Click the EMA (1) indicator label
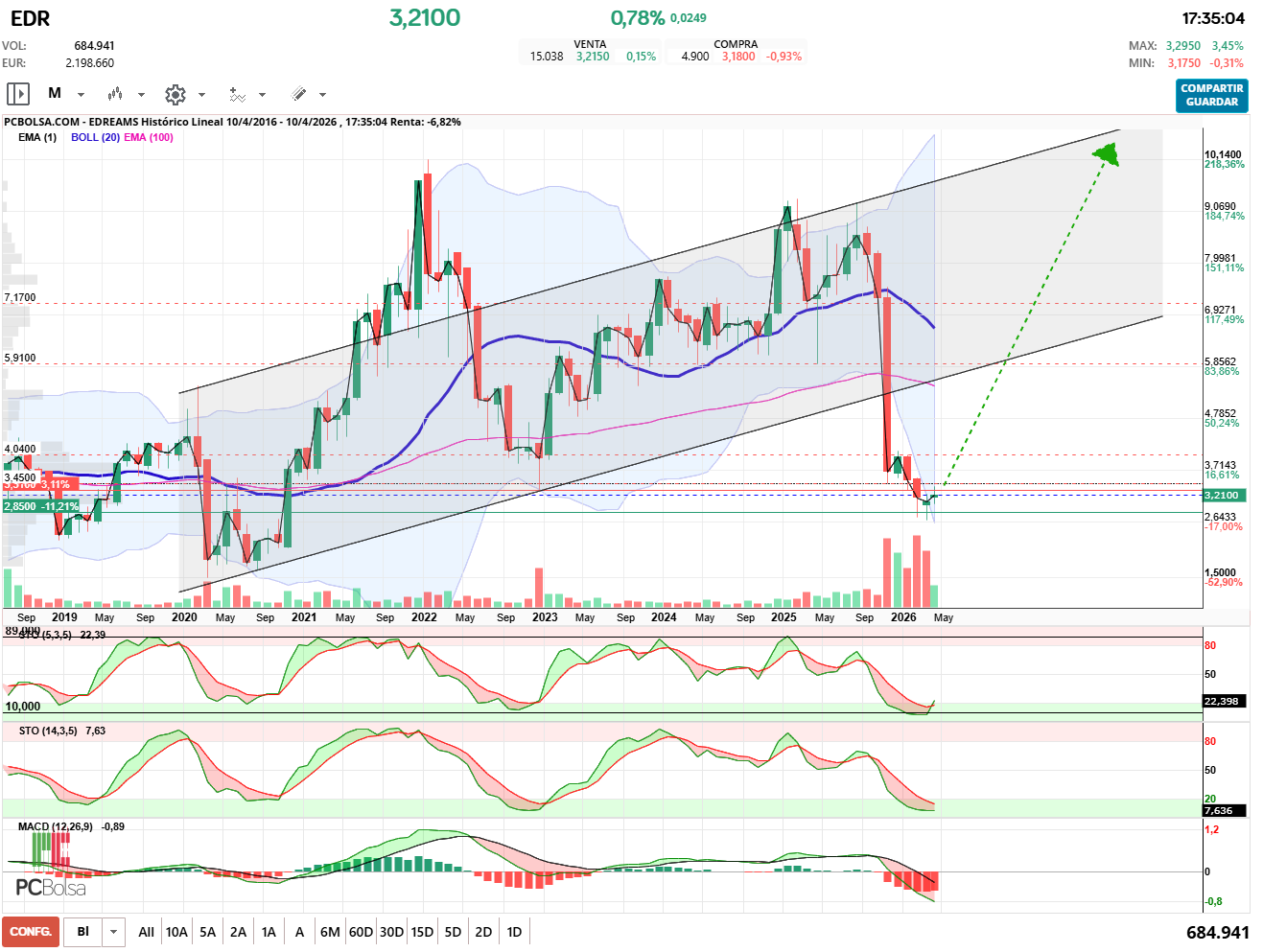The height and width of the screenshot is (952, 1263). point(37,137)
